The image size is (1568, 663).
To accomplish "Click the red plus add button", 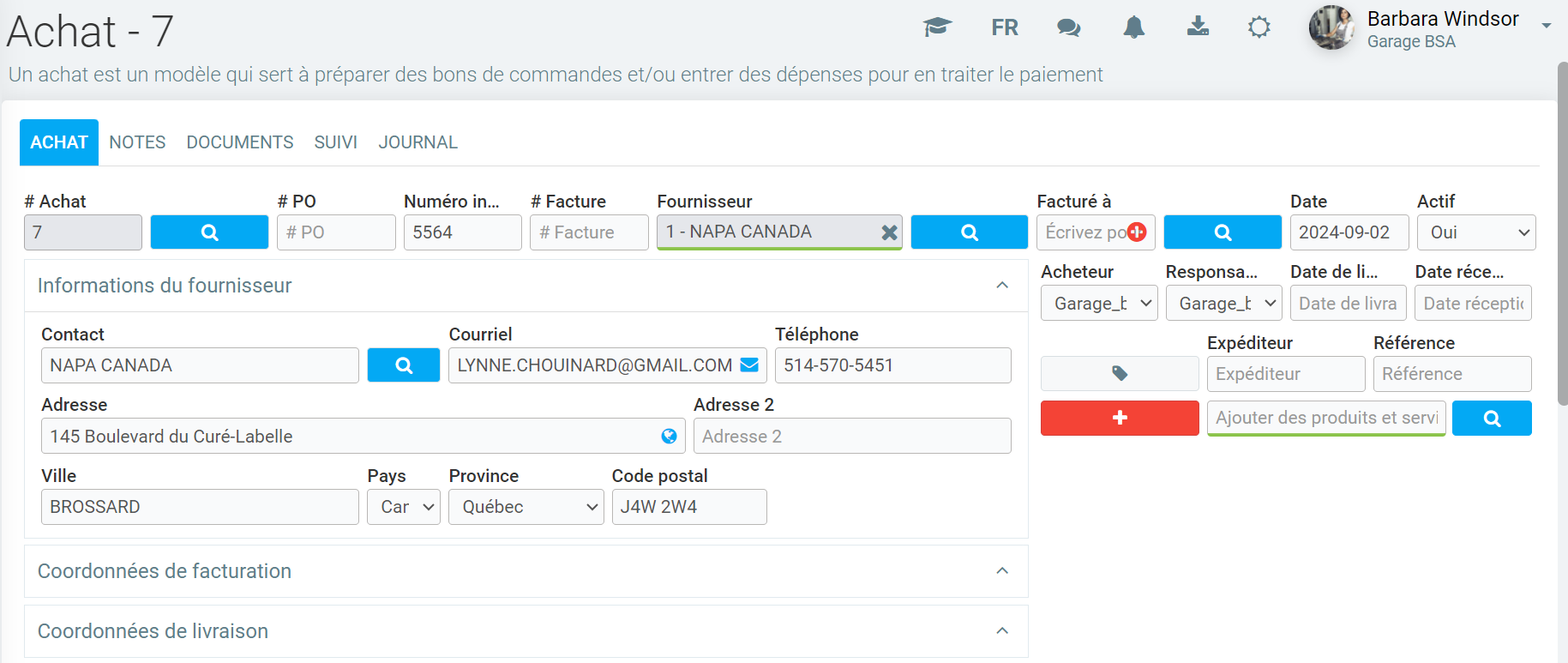I will pos(1119,418).
